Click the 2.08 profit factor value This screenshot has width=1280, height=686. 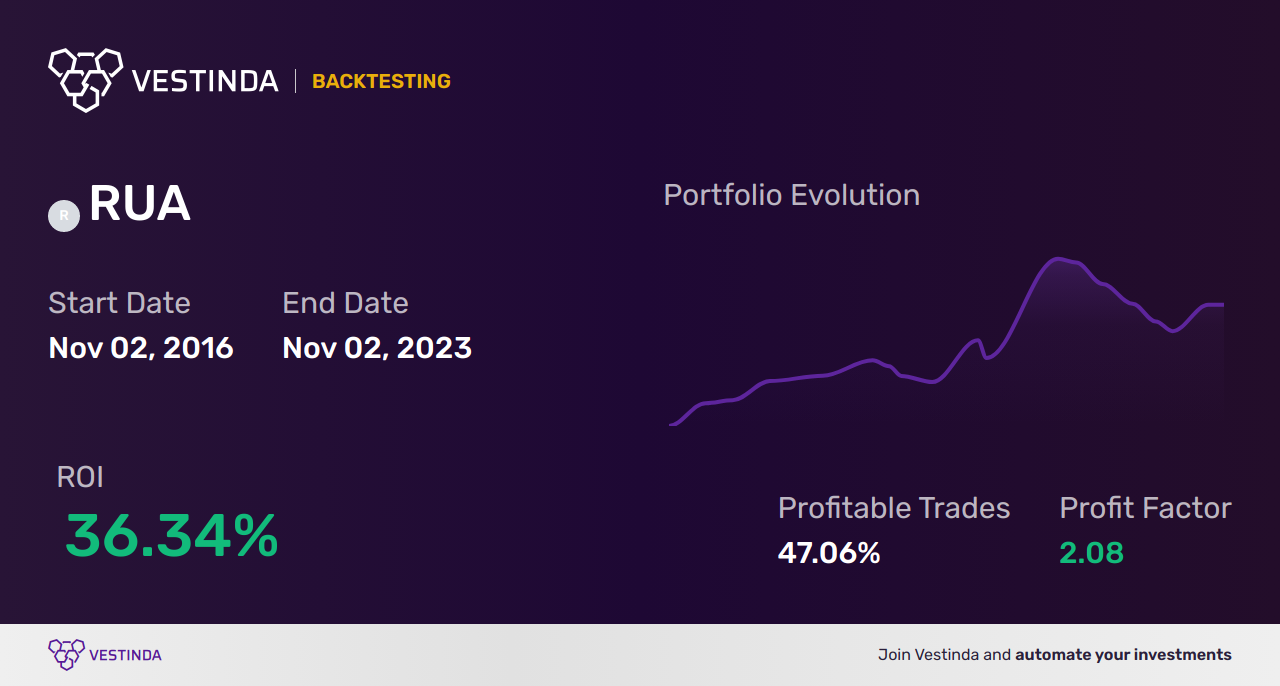1091,553
